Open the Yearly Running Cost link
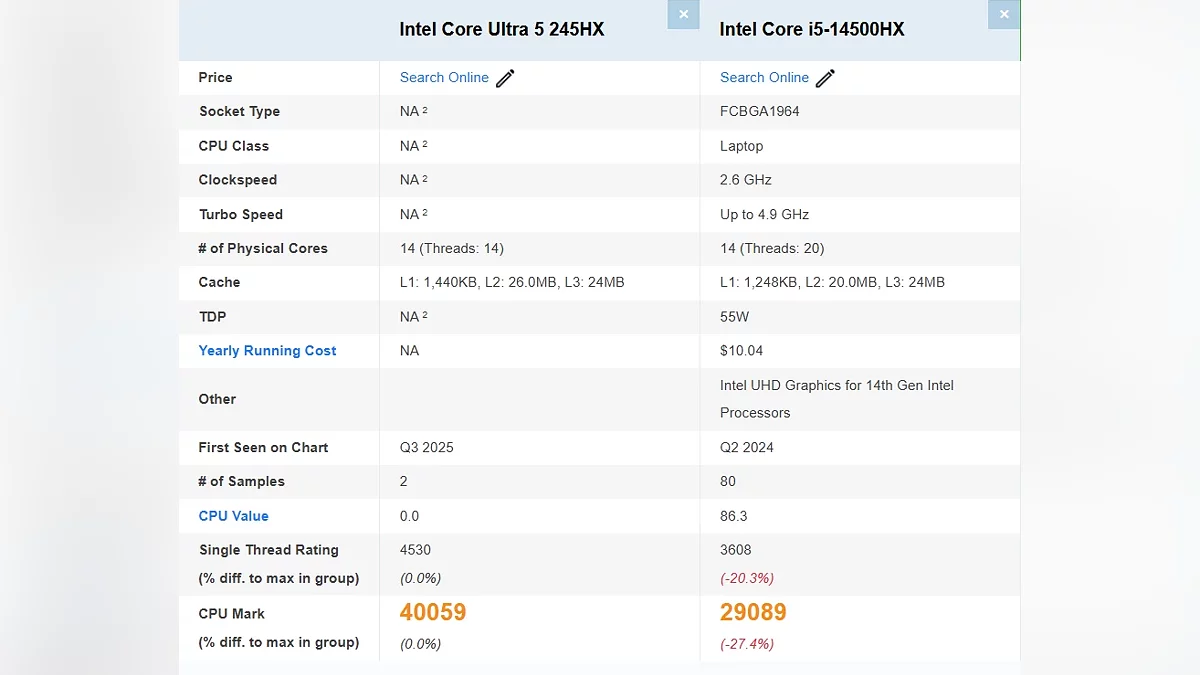 pyautogui.click(x=267, y=350)
